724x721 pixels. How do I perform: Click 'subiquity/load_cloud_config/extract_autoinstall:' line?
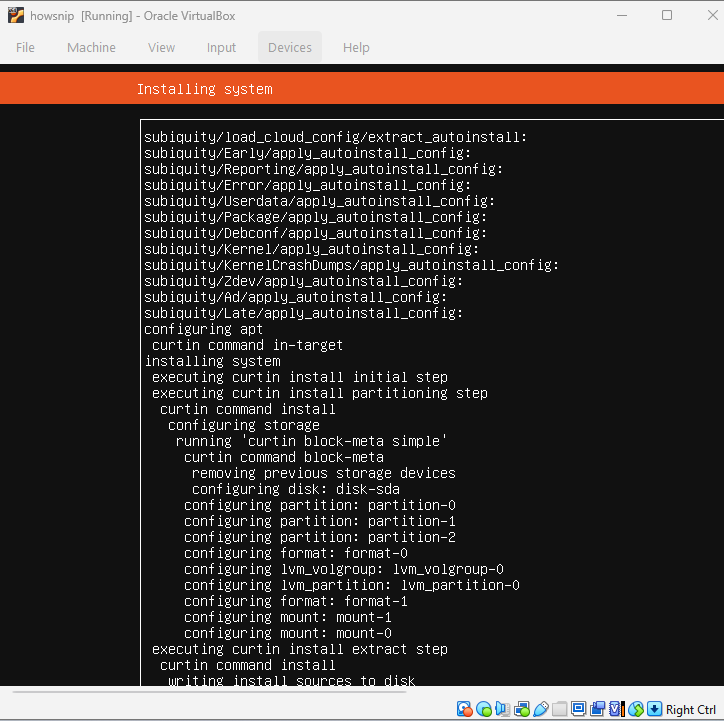coord(335,137)
